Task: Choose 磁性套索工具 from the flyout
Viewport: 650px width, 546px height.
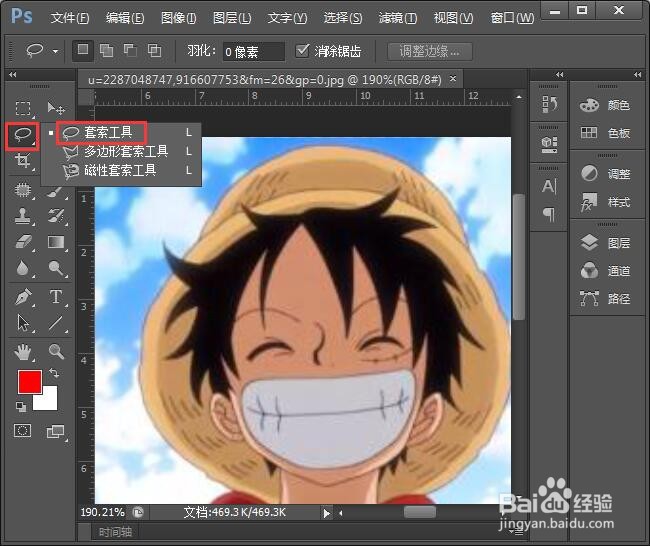Action: tap(121, 170)
